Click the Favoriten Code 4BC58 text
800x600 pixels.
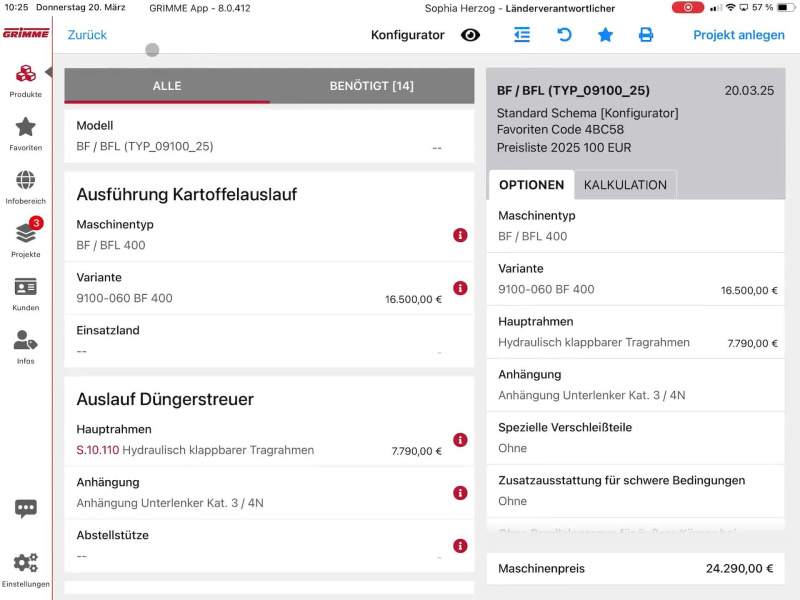click(560, 130)
